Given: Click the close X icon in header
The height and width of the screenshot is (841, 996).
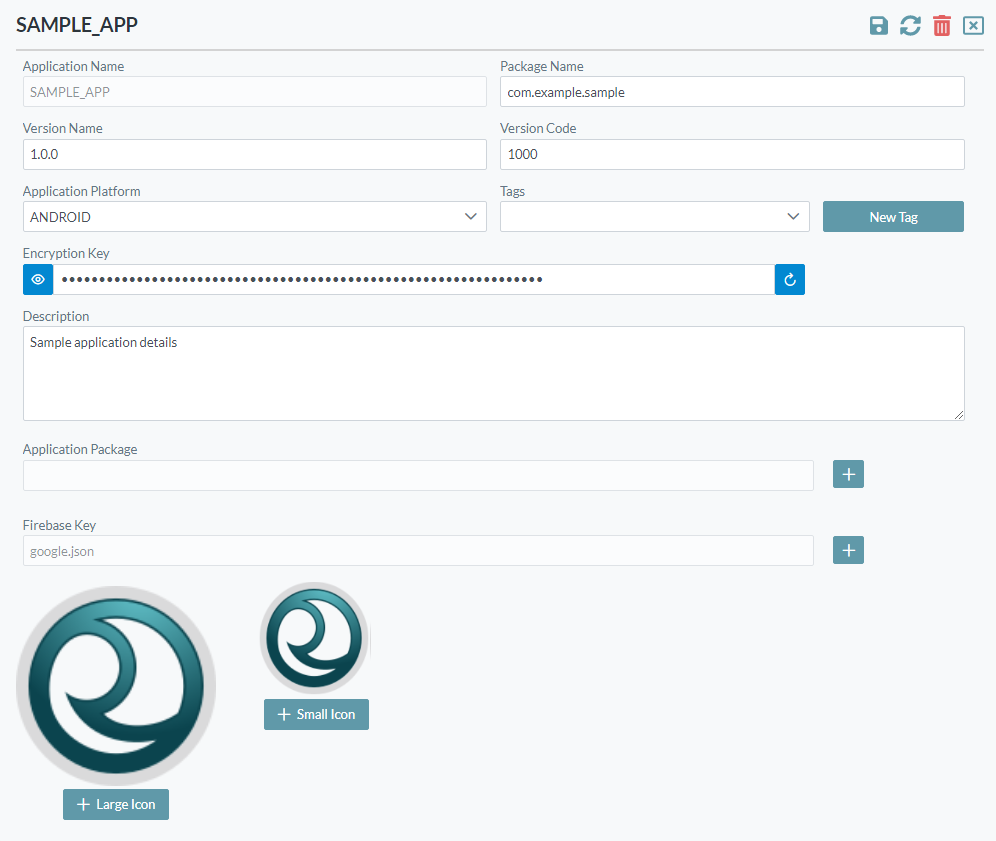Looking at the screenshot, I should [973, 26].
